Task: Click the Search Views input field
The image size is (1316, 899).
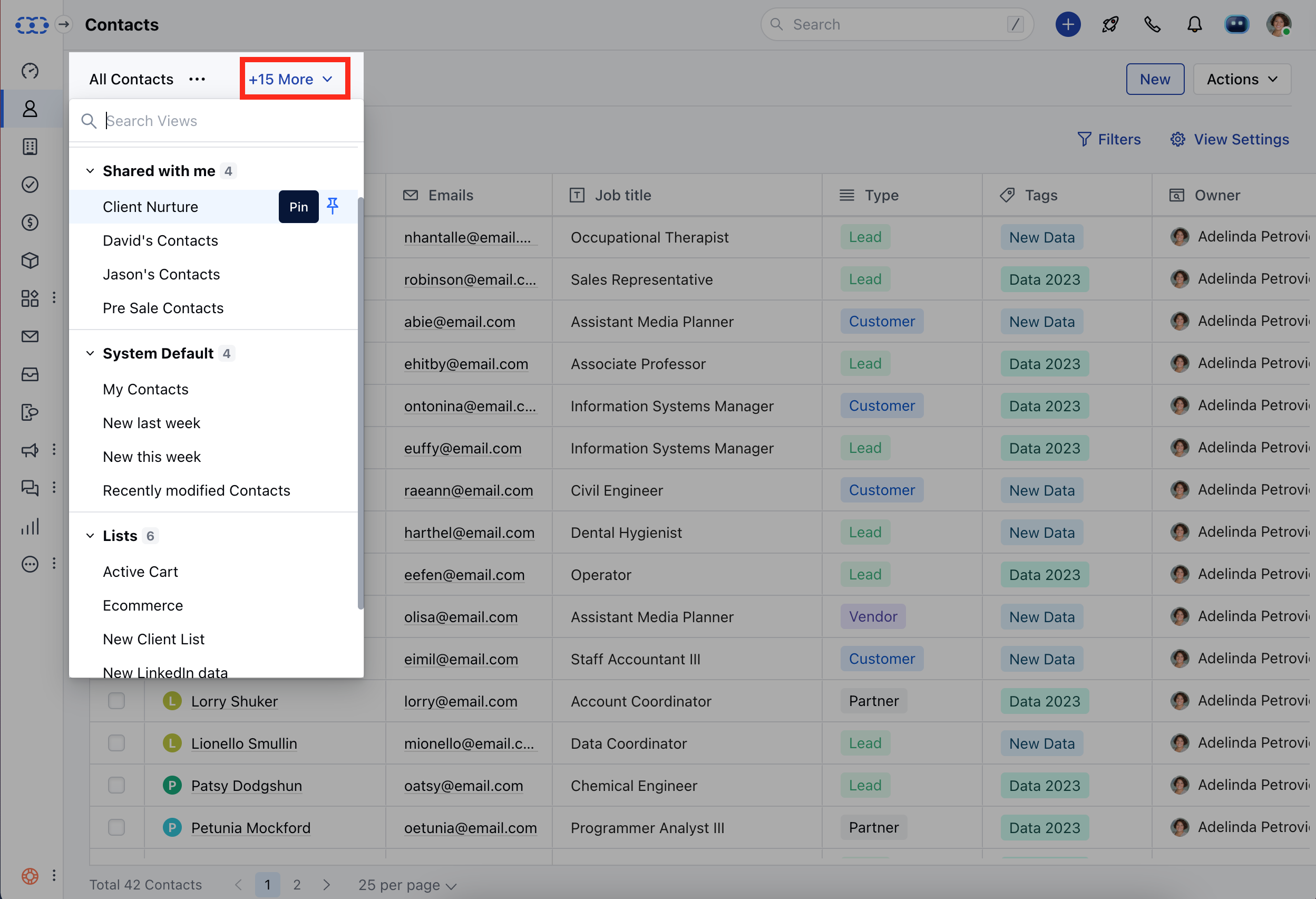Action: [216, 121]
